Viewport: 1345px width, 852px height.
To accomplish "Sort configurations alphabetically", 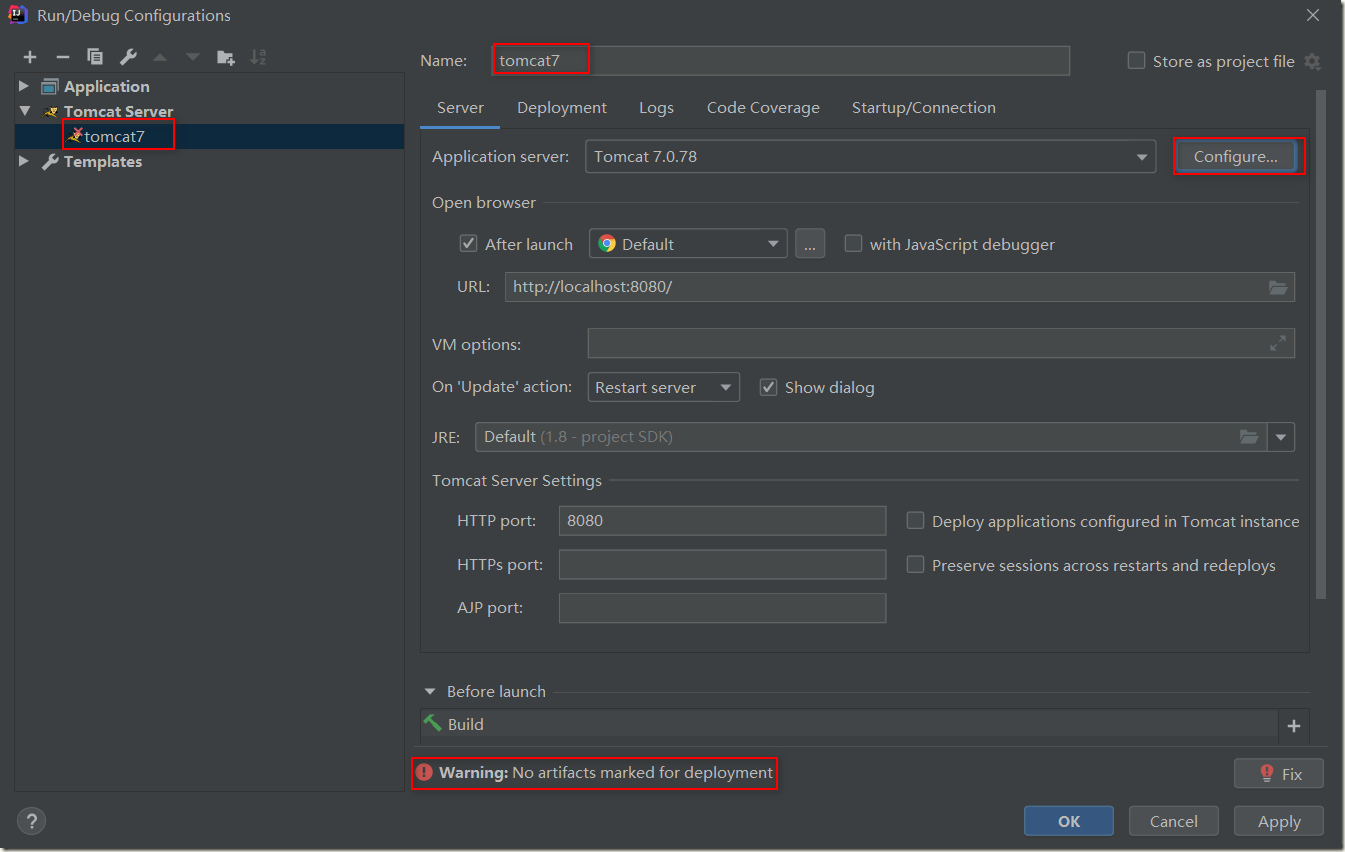I will (x=258, y=57).
